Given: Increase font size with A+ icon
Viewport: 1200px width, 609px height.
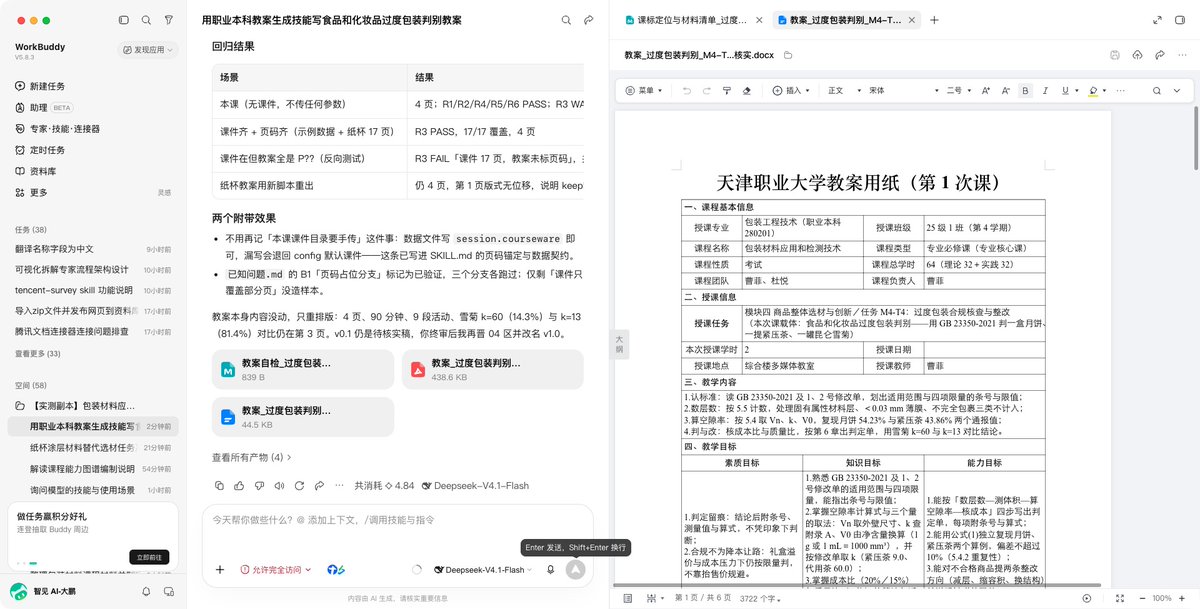Looking at the screenshot, I should tap(986, 91).
